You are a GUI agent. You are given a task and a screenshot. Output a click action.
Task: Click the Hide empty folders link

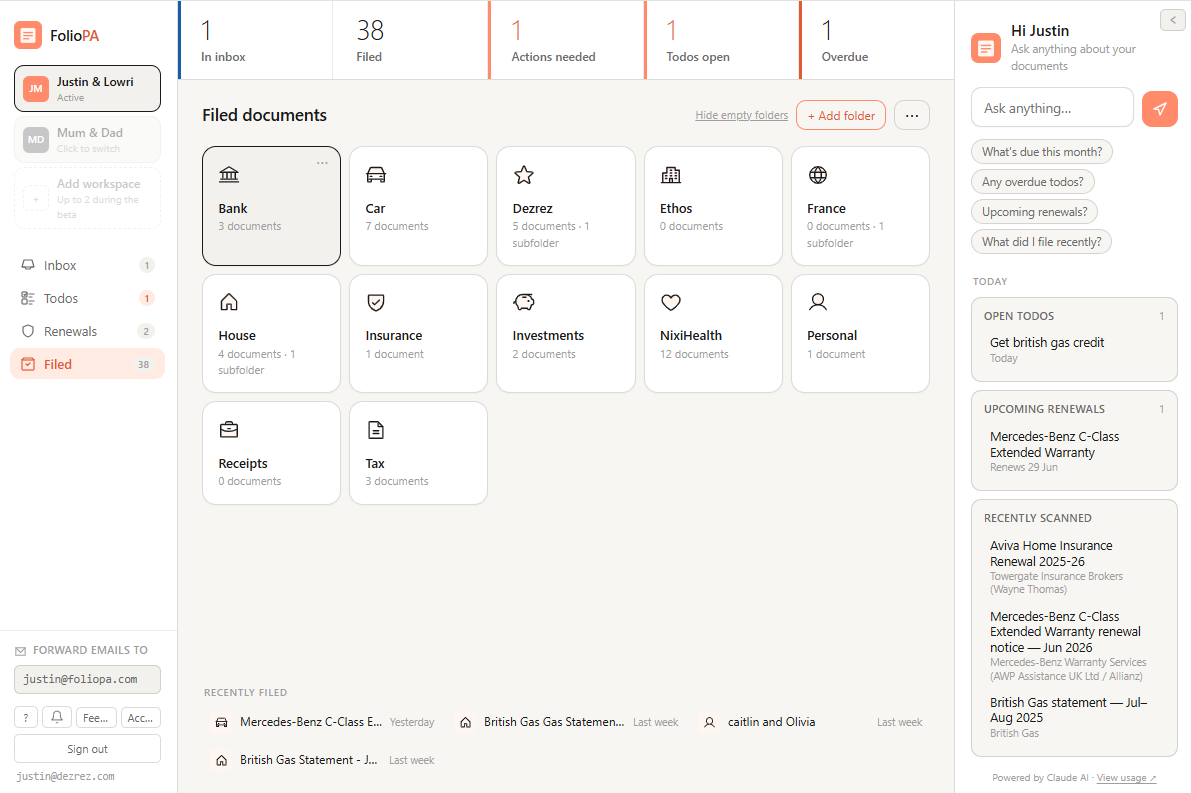pos(741,115)
